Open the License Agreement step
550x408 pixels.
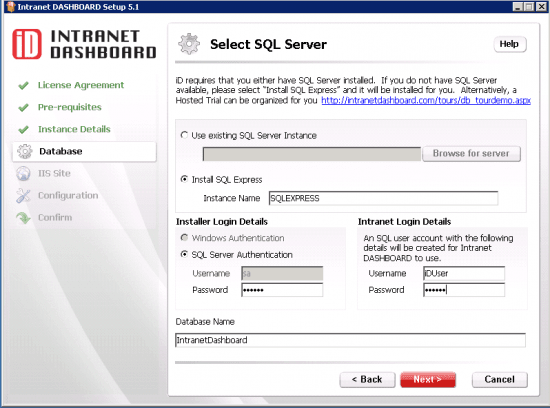click(81, 85)
